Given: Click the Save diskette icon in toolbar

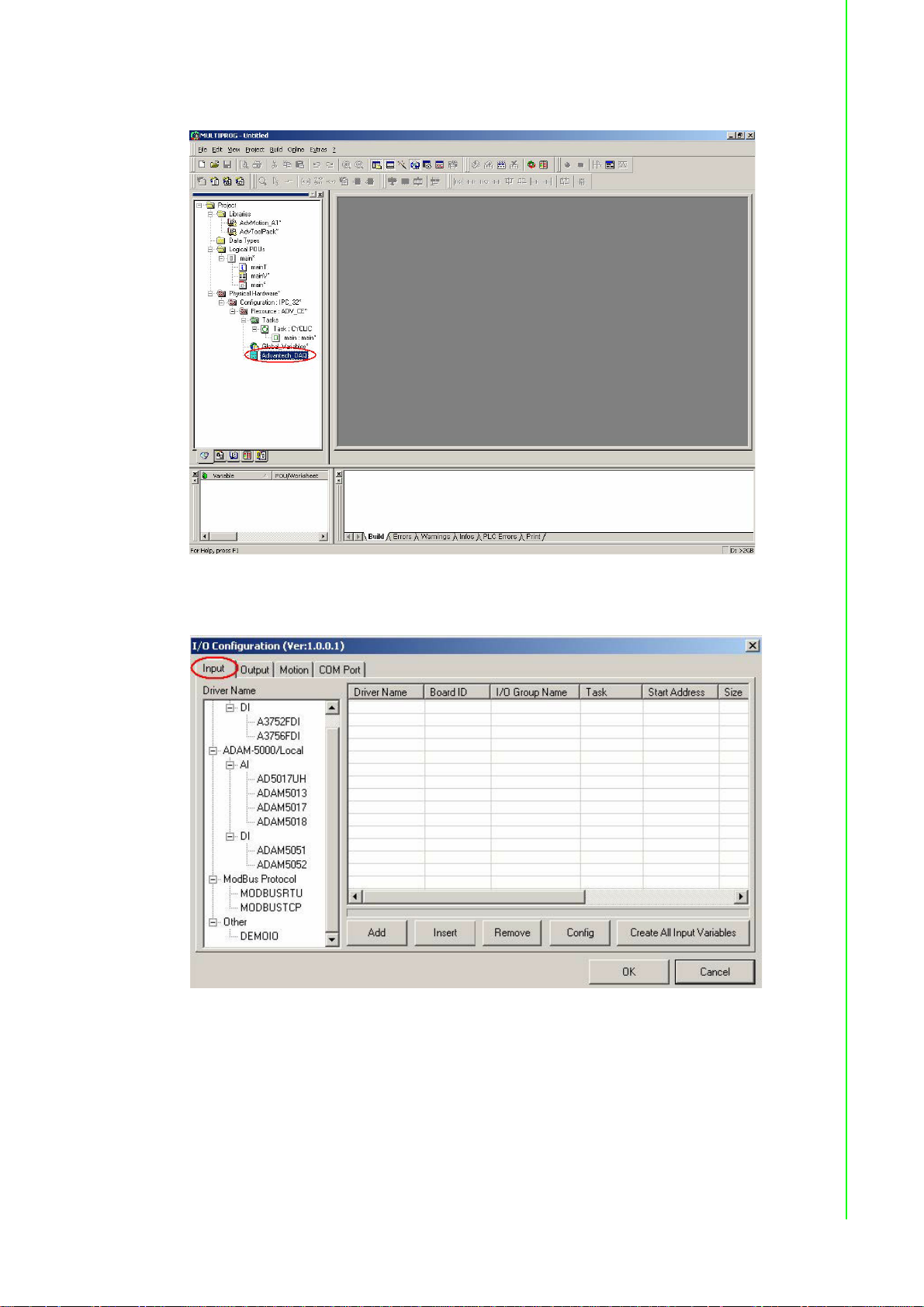Looking at the screenshot, I should (227, 164).
